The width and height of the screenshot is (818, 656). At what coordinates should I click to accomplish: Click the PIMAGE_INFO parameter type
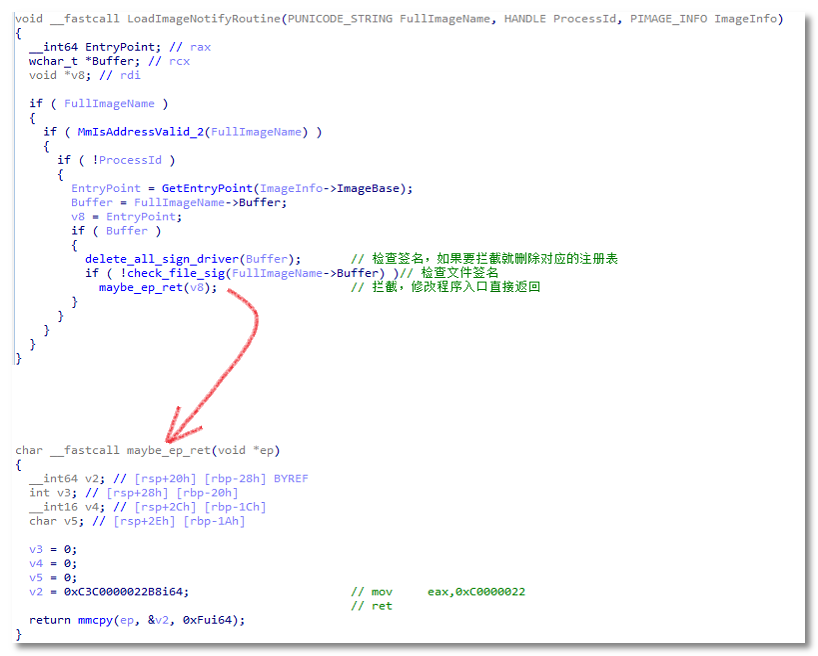670,19
